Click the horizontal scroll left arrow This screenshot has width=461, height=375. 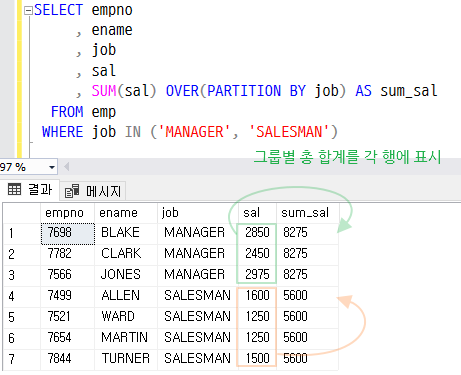coord(67,167)
